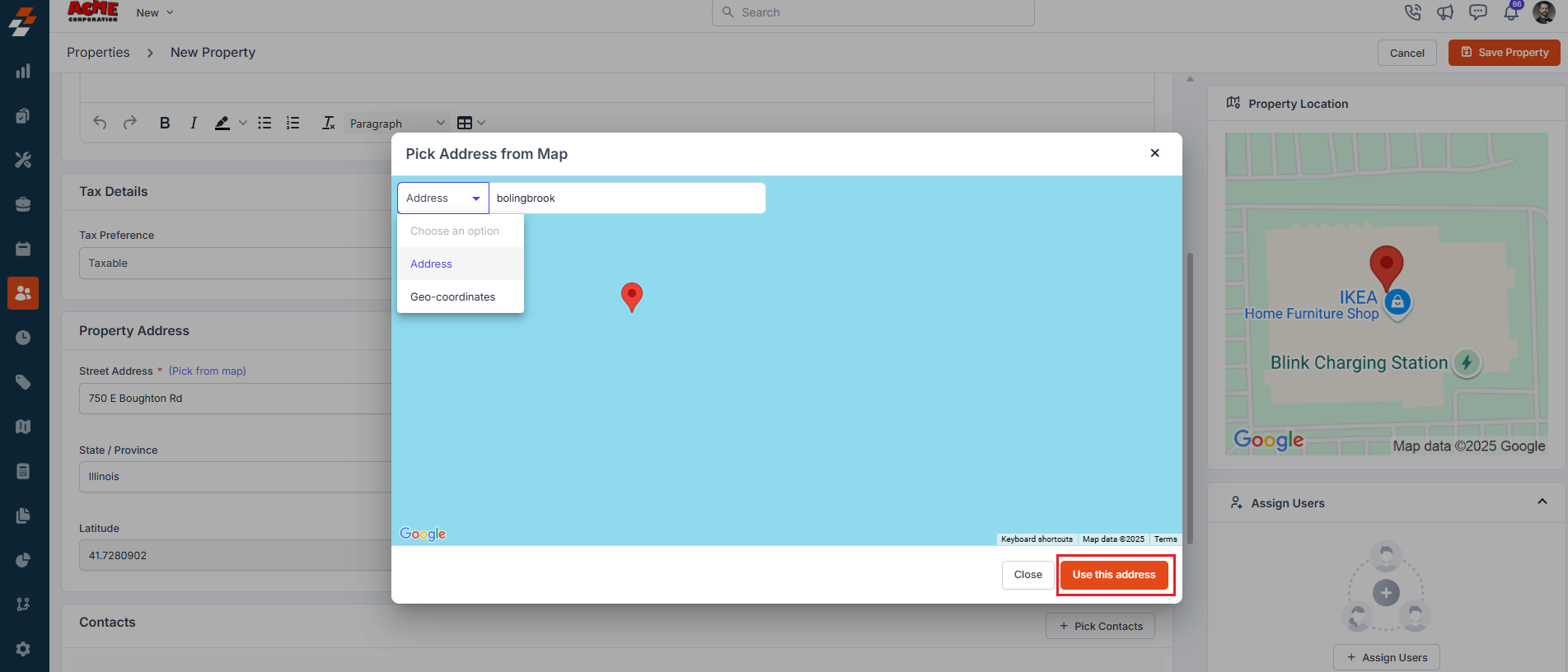The image size is (1568, 672).
Task: Click the bolingbrook address search field
Action: [627, 198]
